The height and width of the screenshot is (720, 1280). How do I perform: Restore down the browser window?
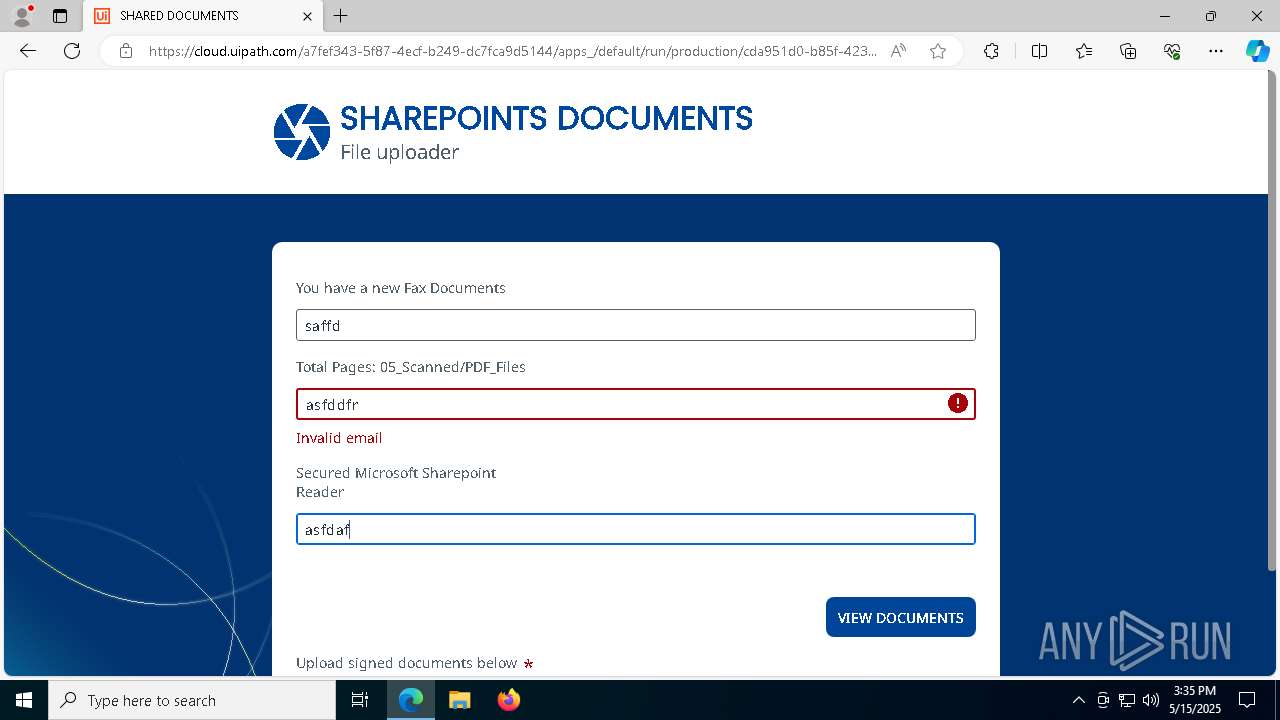point(1211,16)
